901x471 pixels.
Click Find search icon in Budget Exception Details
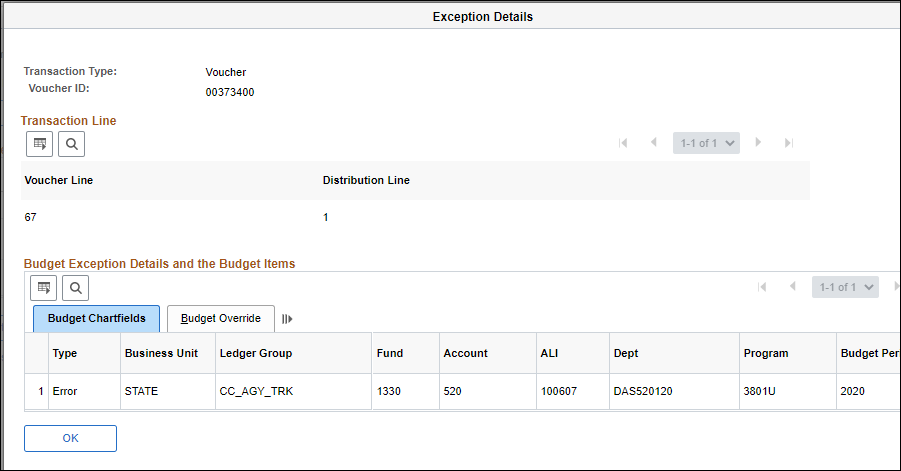(x=76, y=288)
